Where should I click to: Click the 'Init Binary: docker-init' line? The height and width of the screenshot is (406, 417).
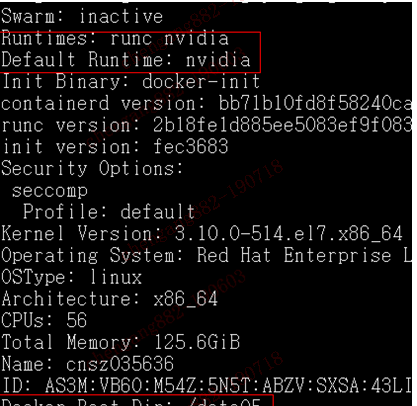point(131,81)
